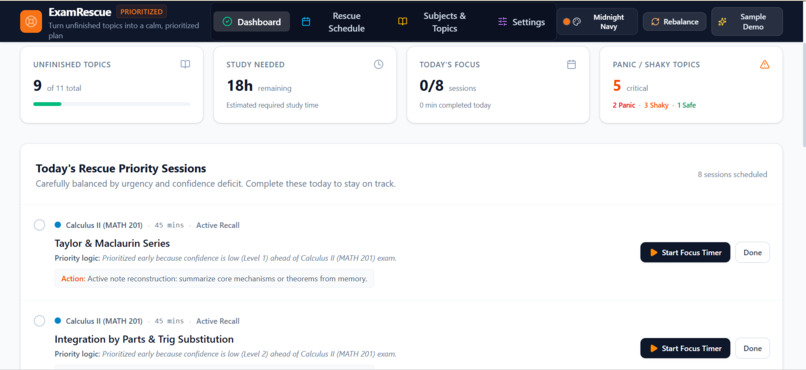Start Focus Timer for Taylor & Maclaurin Series

point(685,252)
